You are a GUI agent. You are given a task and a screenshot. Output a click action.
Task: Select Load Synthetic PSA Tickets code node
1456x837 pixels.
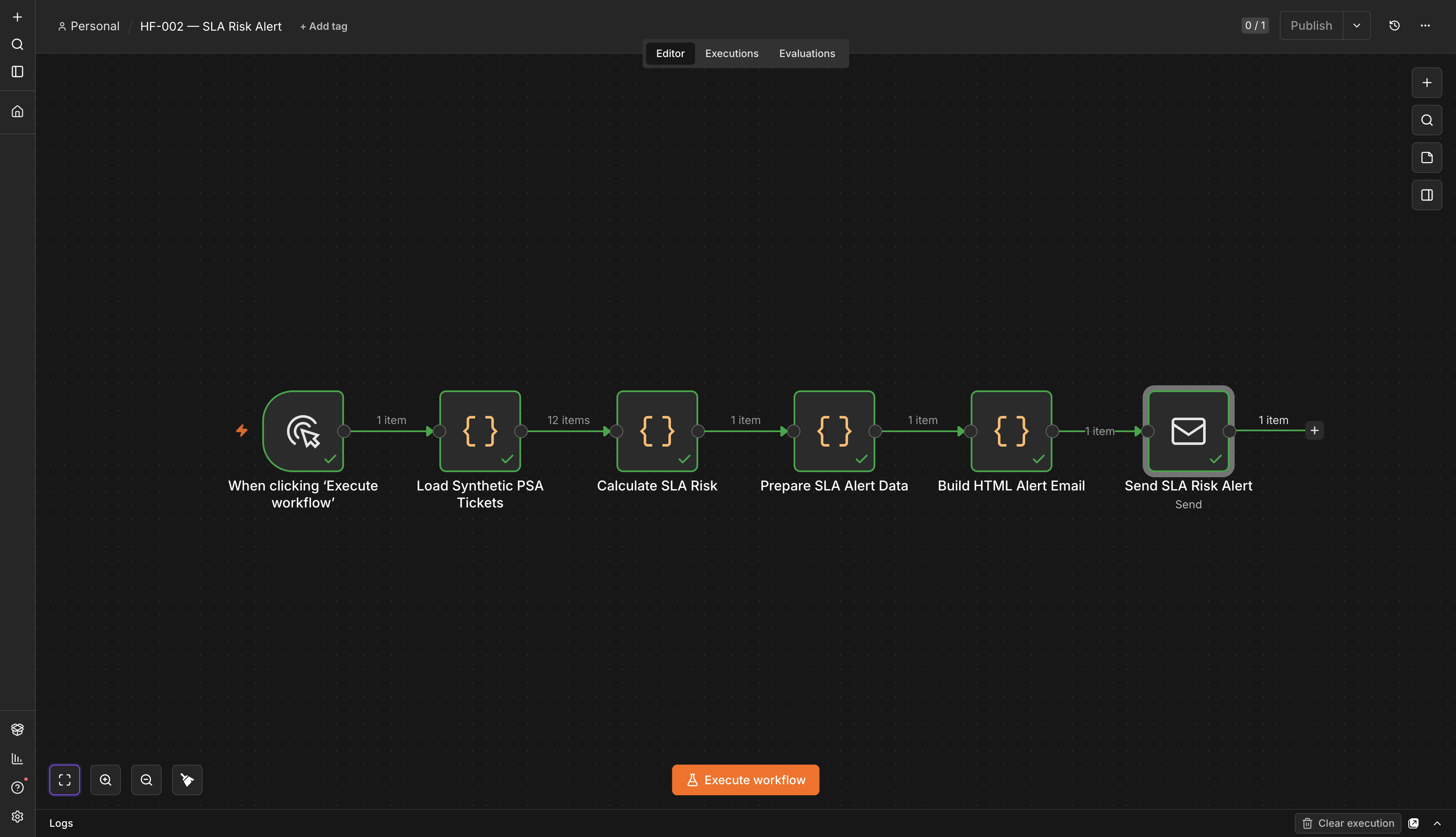coord(480,431)
